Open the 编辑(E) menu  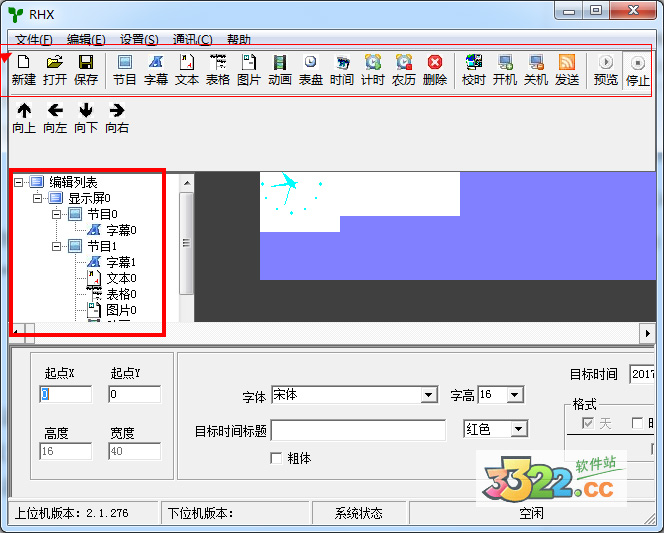coord(86,39)
